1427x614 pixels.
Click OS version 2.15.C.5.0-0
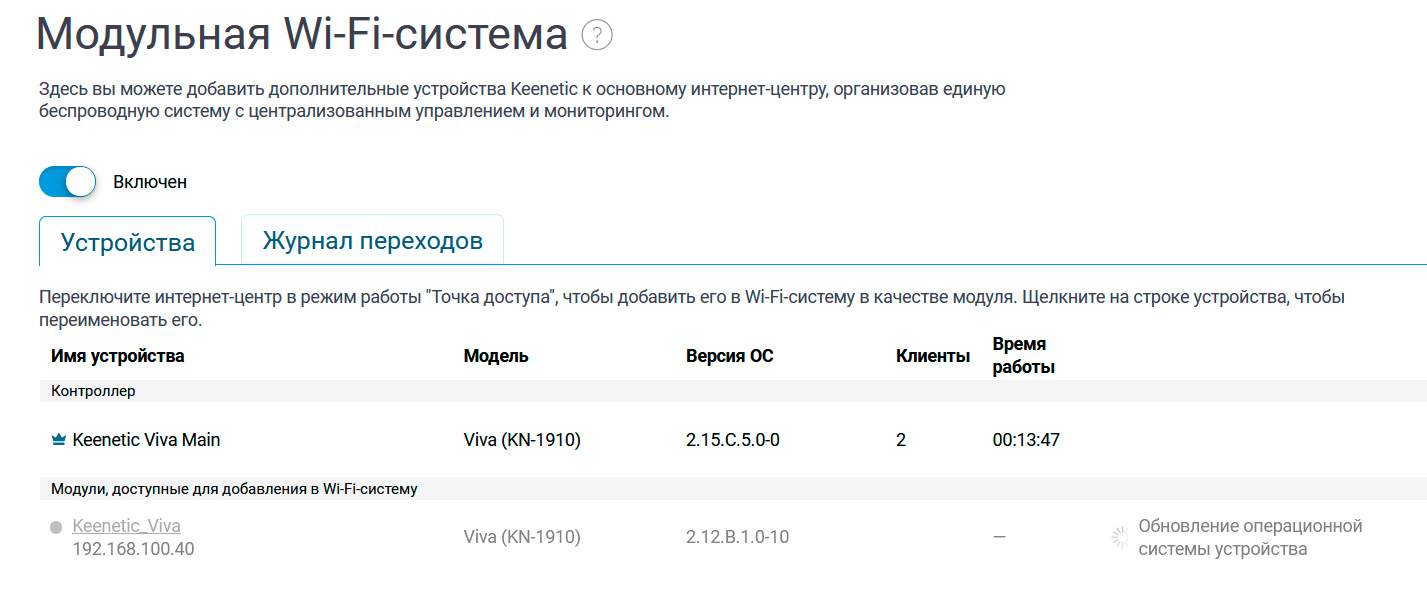(732, 440)
